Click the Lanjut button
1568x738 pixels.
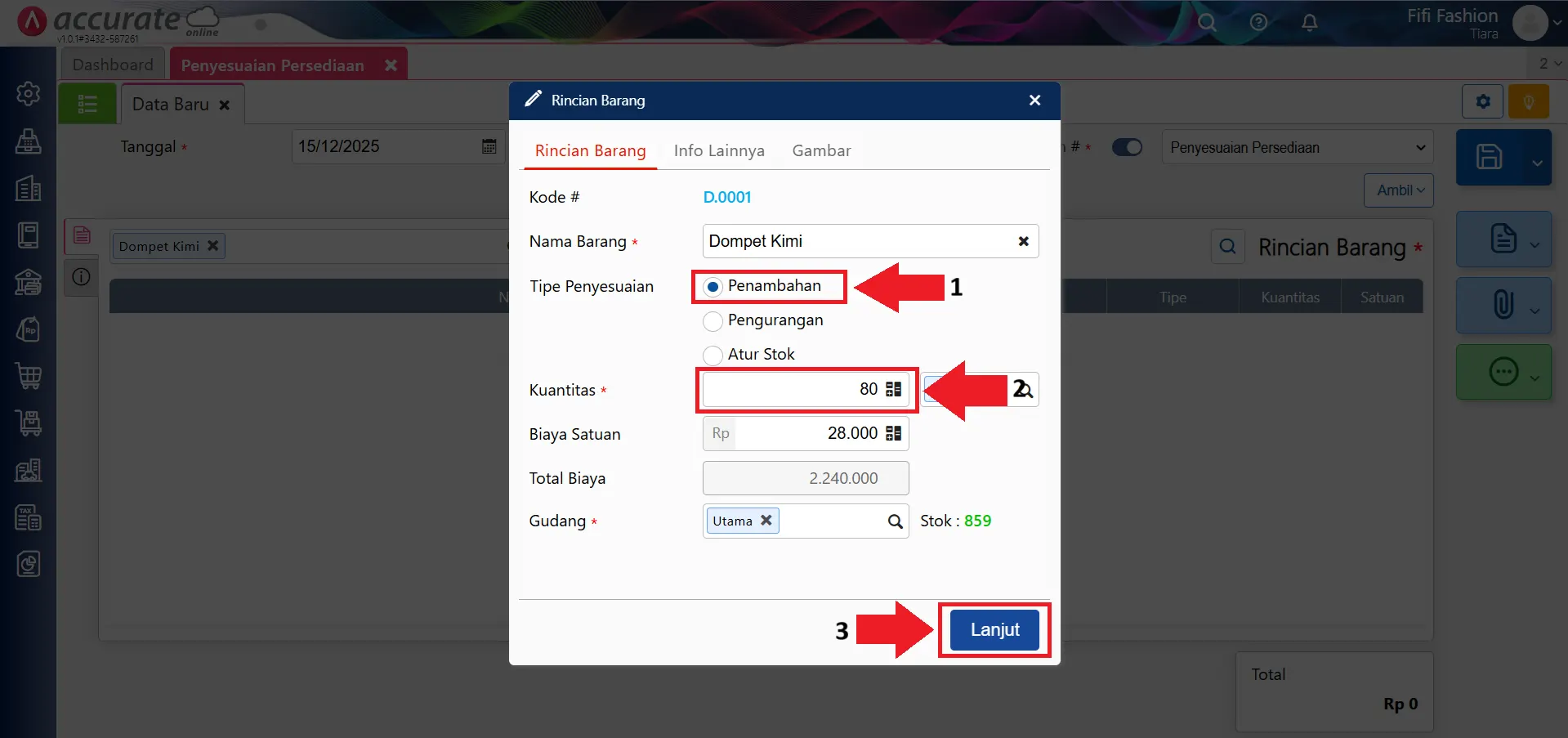click(994, 630)
